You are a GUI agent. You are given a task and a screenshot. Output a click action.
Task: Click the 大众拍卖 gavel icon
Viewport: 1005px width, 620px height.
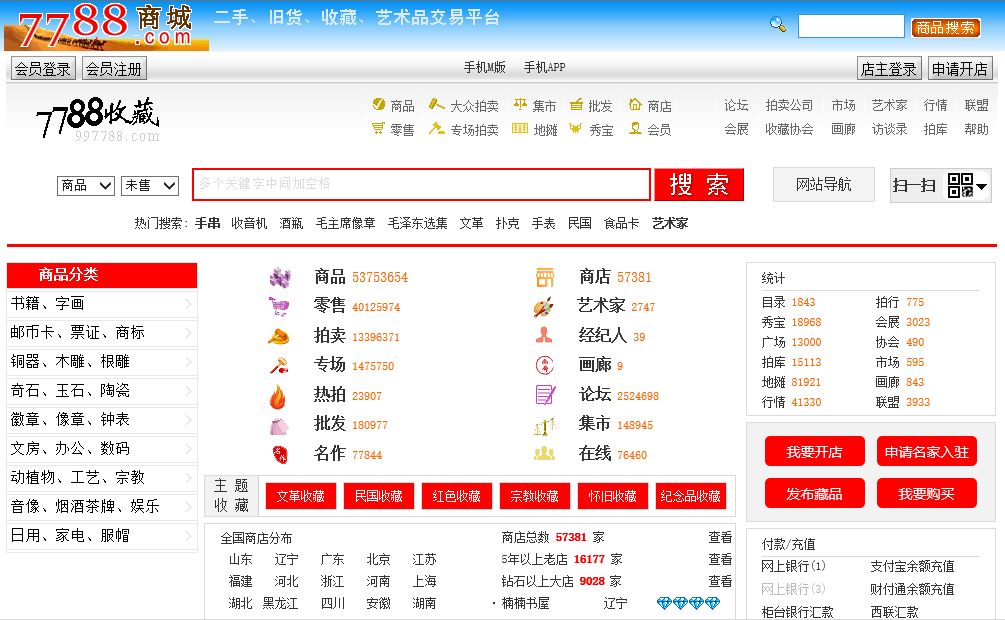click(x=436, y=104)
